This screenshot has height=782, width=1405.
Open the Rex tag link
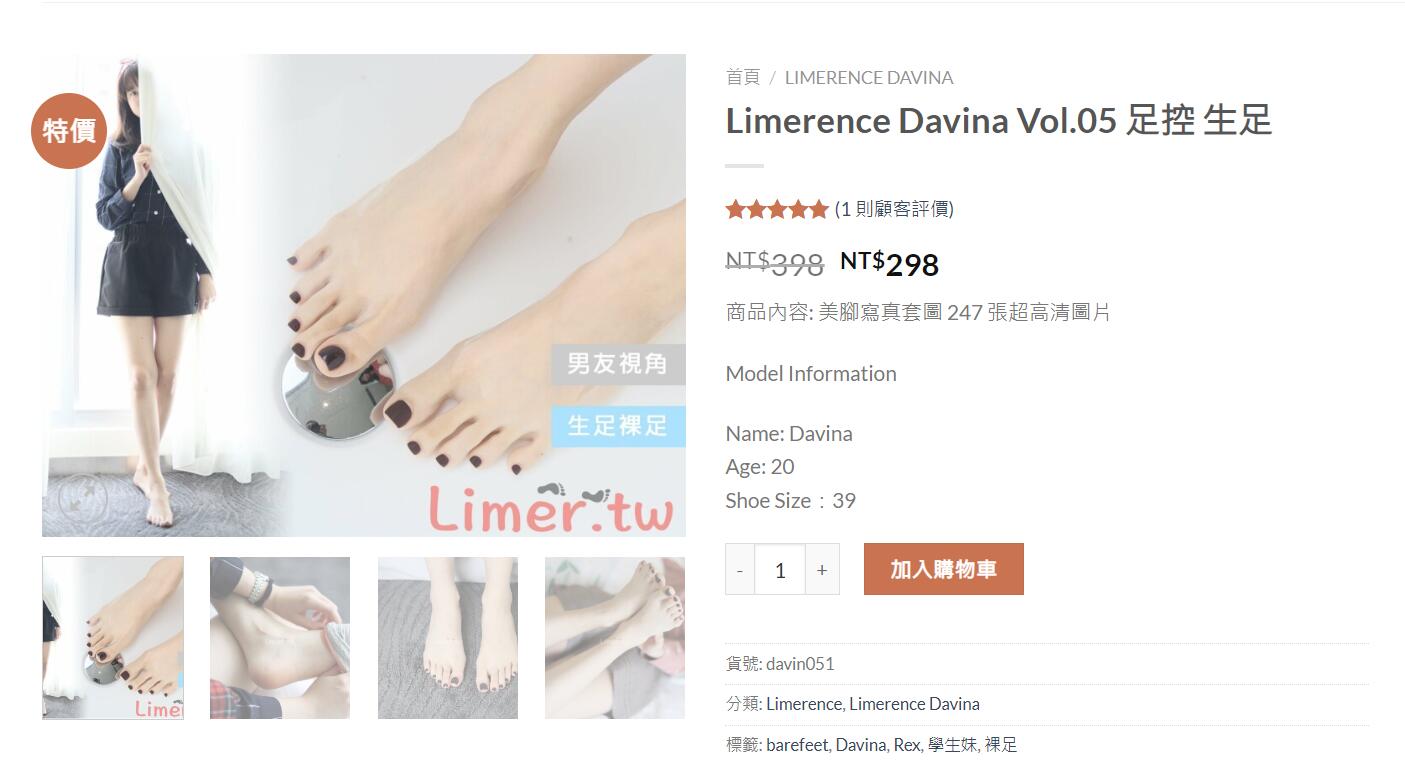click(x=907, y=745)
